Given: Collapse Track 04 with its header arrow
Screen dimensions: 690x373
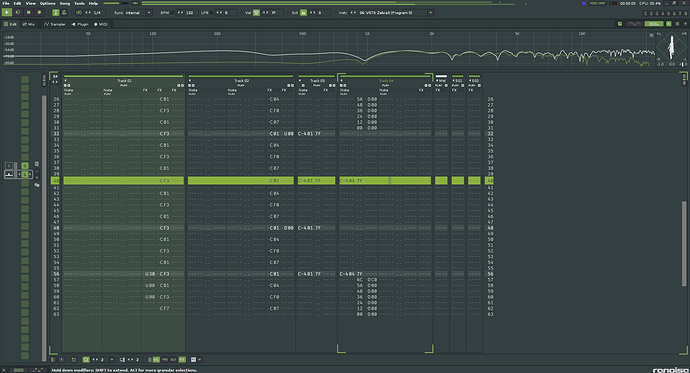Looking at the screenshot, I should point(342,80).
